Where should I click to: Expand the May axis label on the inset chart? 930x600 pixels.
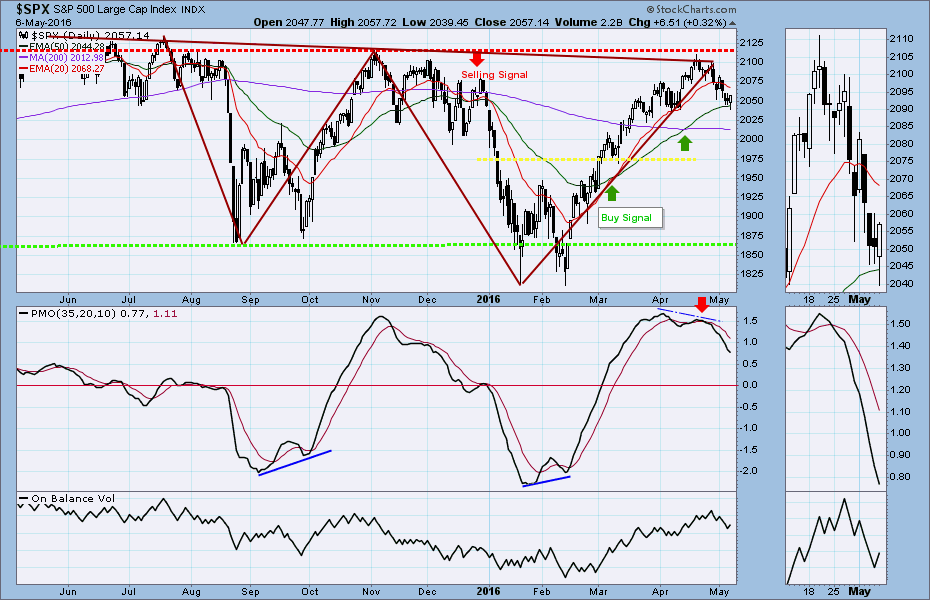tap(858, 298)
